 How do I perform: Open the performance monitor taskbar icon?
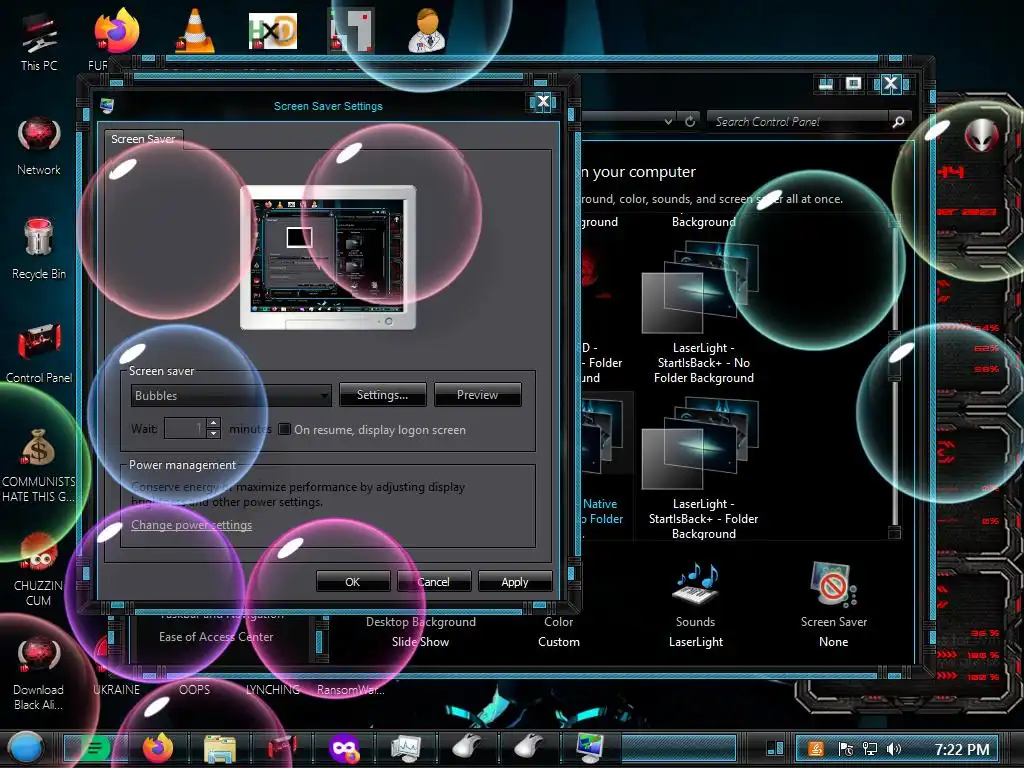406,748
